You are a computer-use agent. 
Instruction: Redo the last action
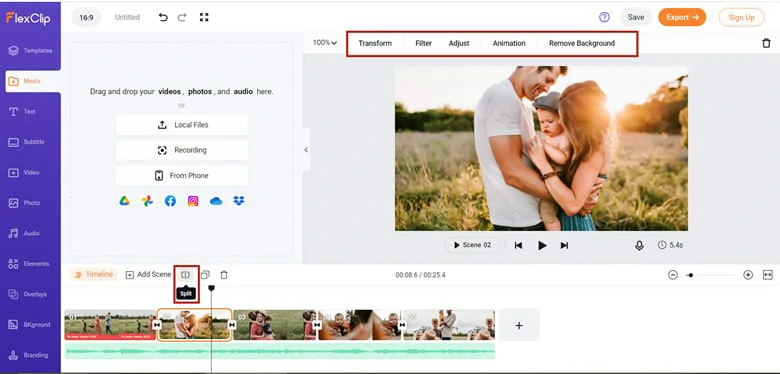[182, 17]
